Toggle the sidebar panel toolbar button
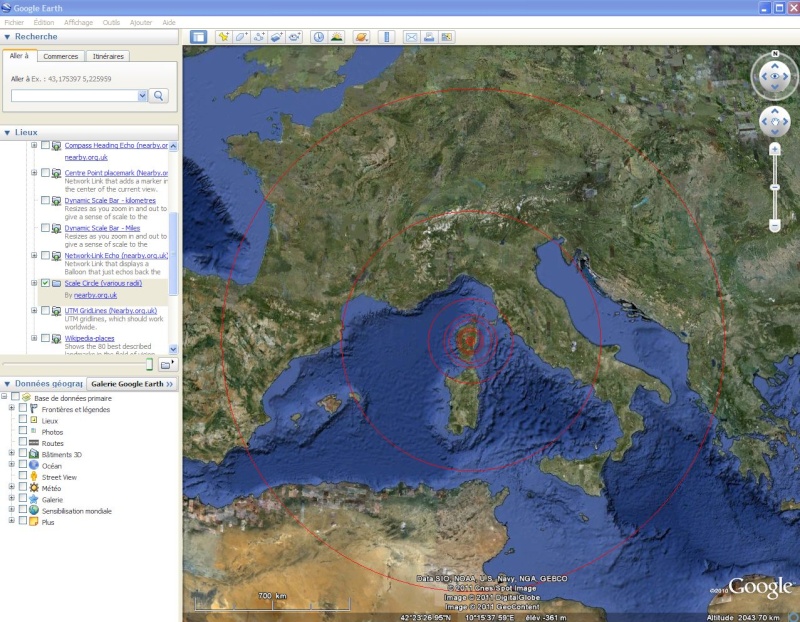The height and width of the screenshot is (622, 800). (x=198, y=37)
